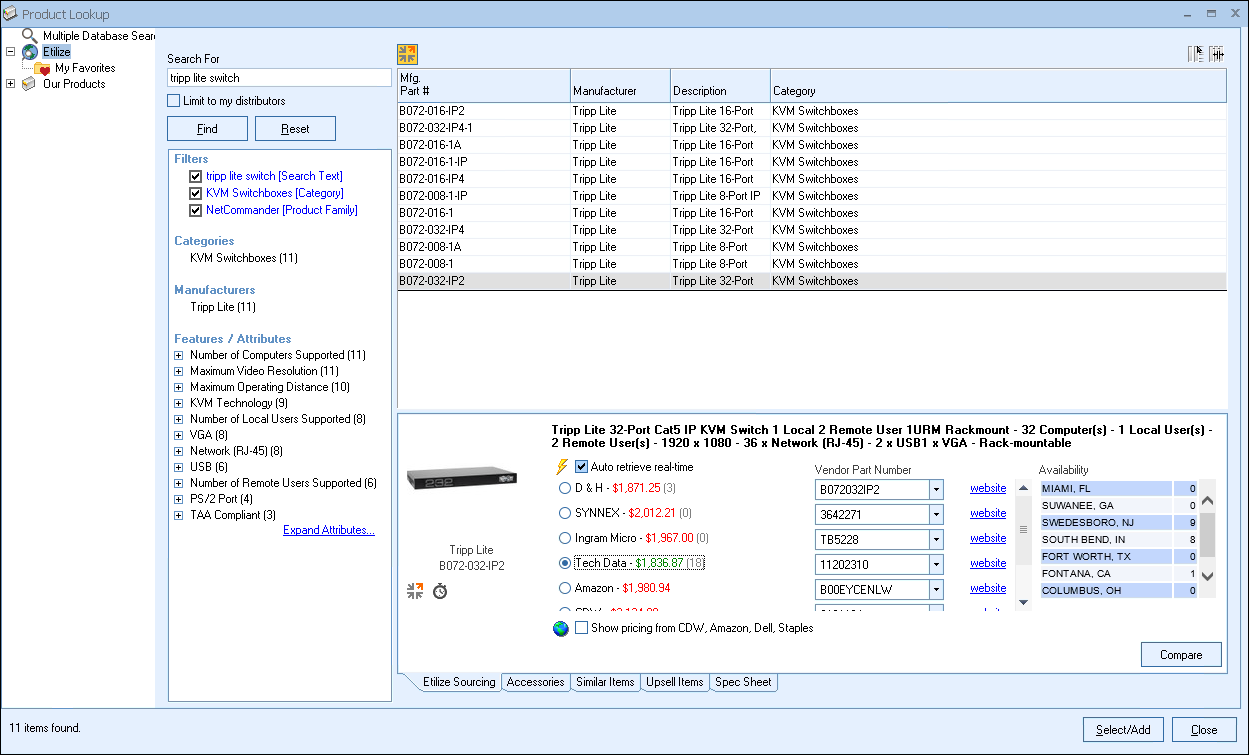The image size is (1249, 755).
Task: Open the B00EYCENLW vendor part dropdown
Action: click(x=936, y=589)
